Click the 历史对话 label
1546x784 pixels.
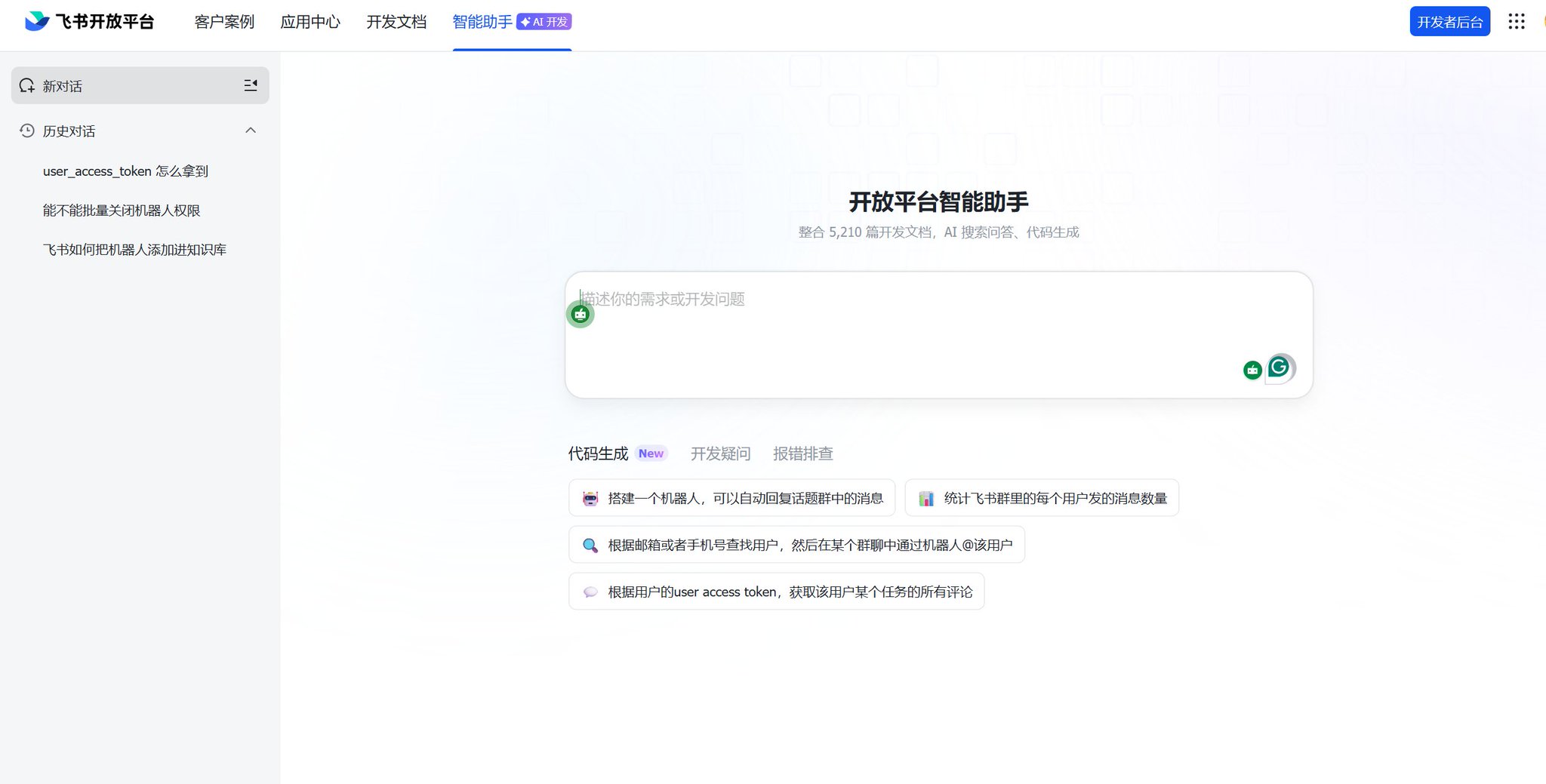[x=69, y=131]
